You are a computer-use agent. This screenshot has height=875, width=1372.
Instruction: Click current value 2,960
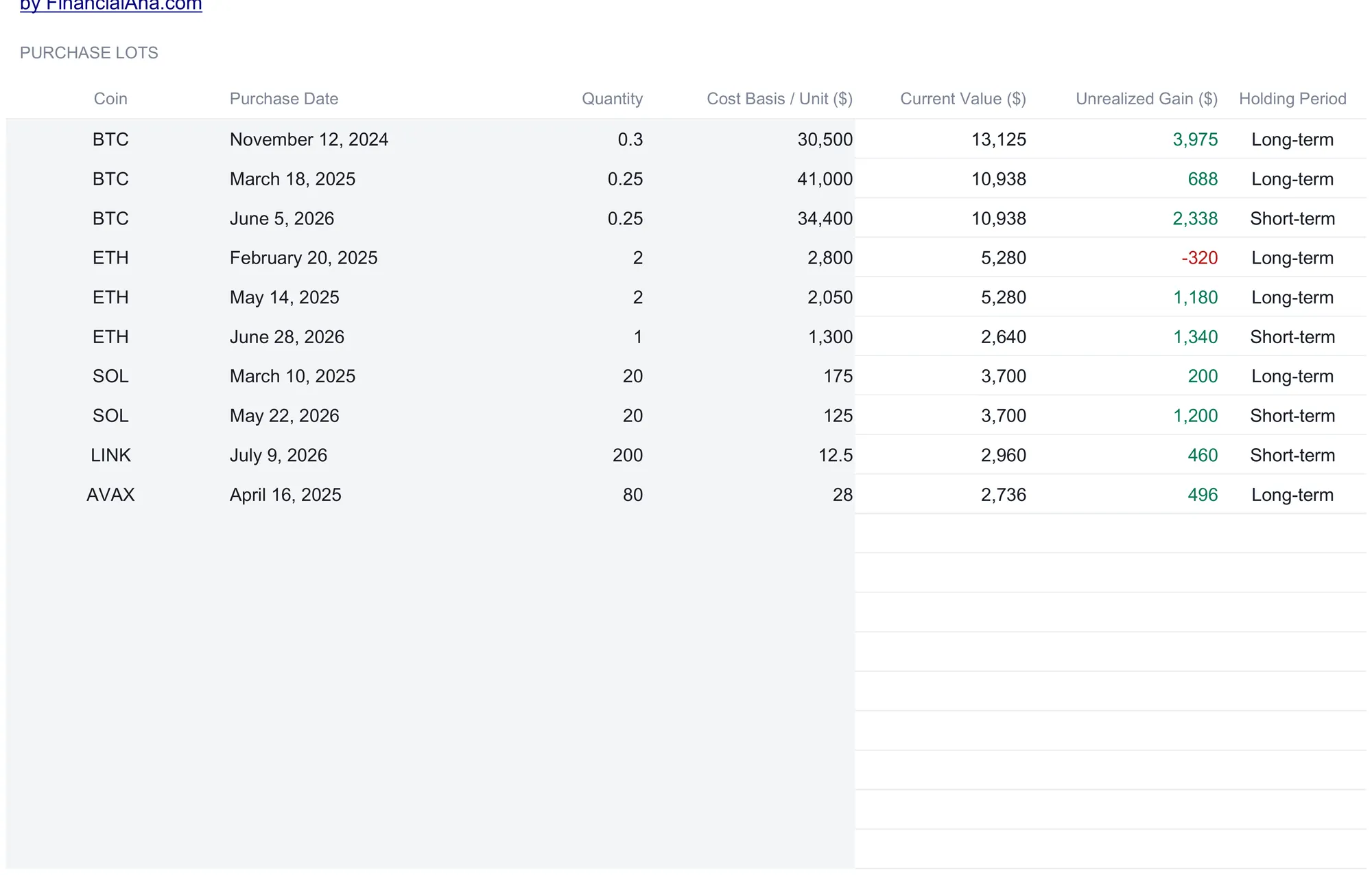[x=1004, y=455]
